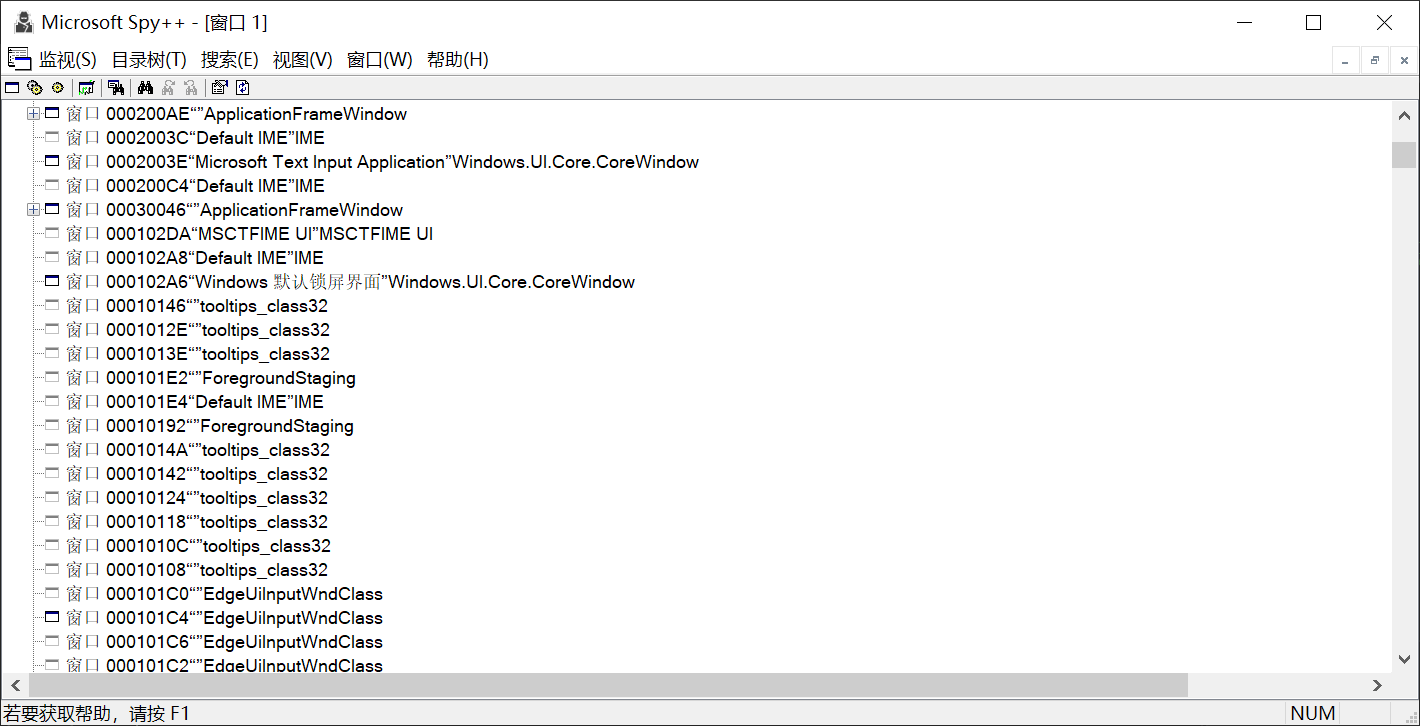Select the Windows 默认锁屏界面 CoreWindow entry
1420x726 pixels.
tap(370, 282)
